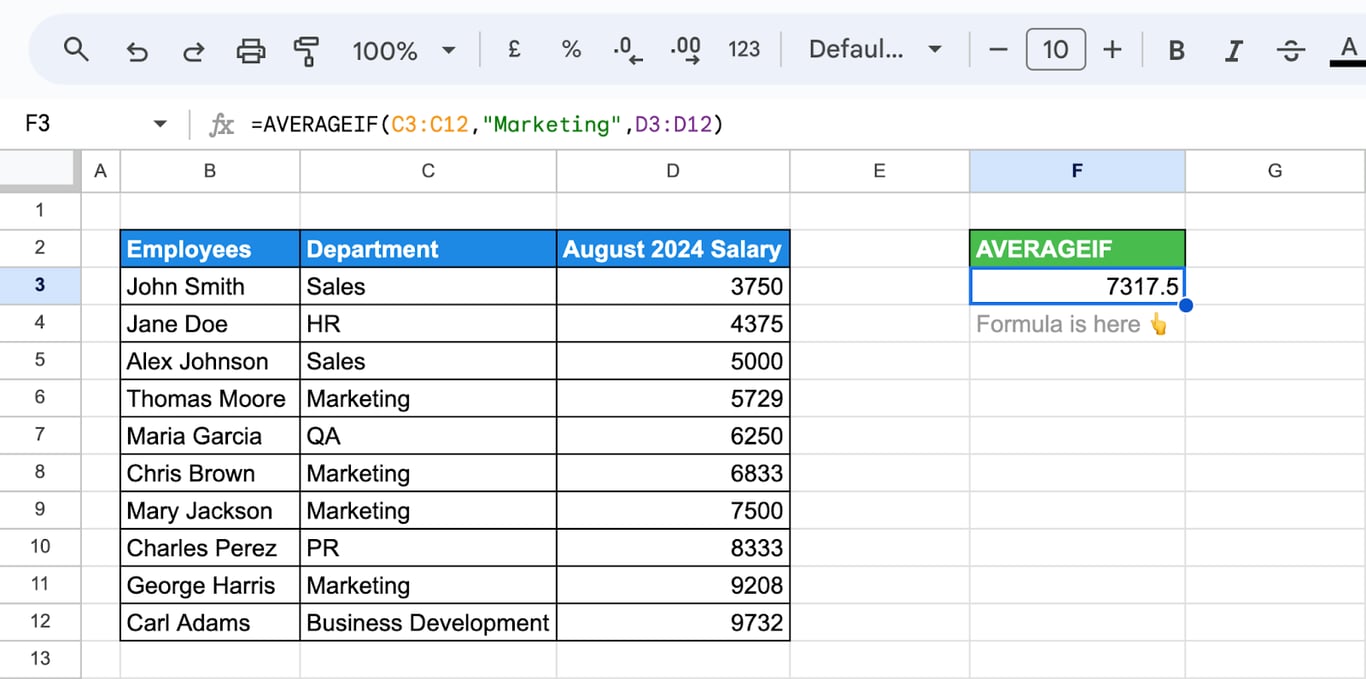Format cell as percent
The width and height of the screenshot is (1366, 679).
(571, 49)
